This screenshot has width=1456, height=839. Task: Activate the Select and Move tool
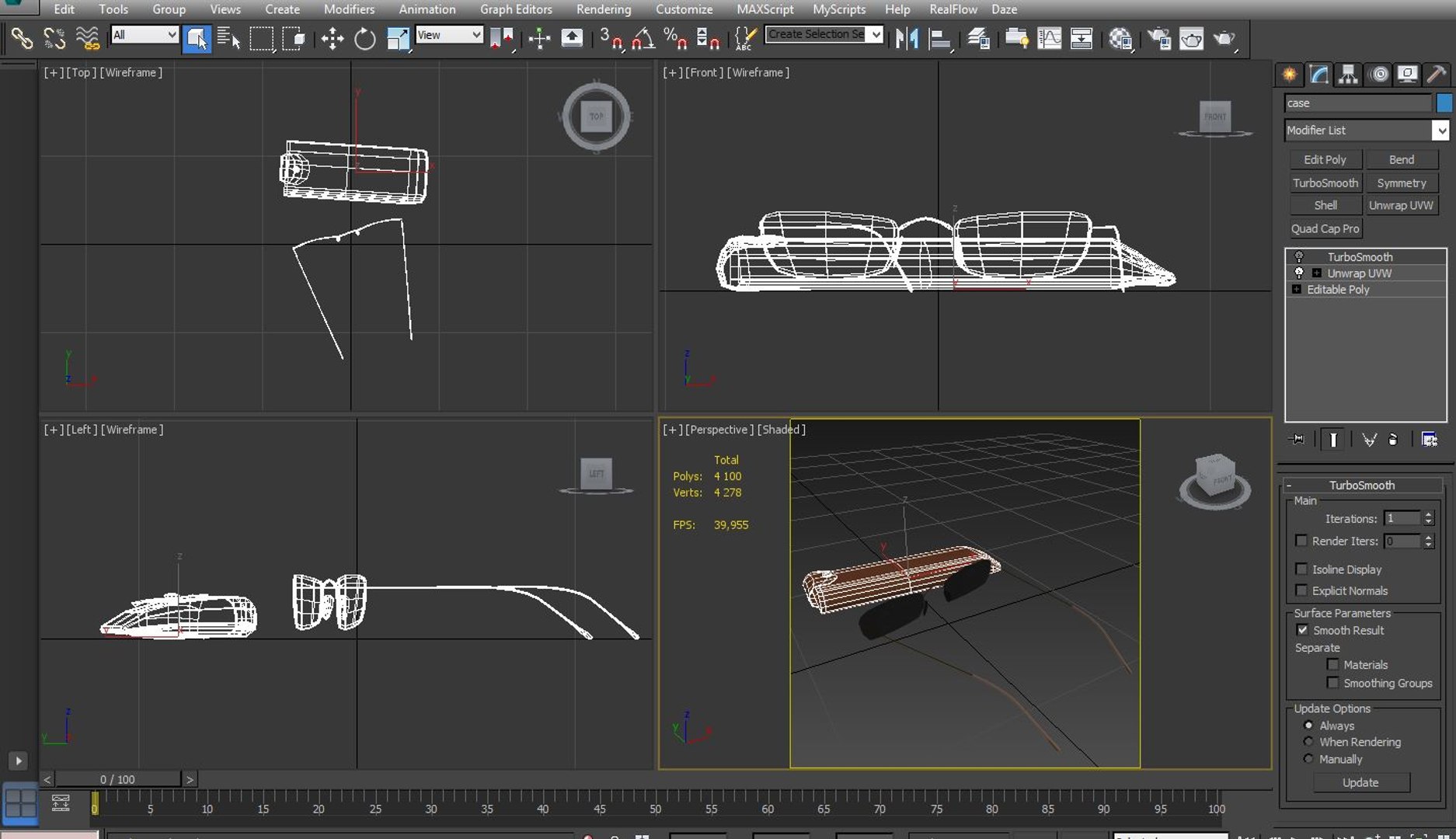[x=333, y=38]
